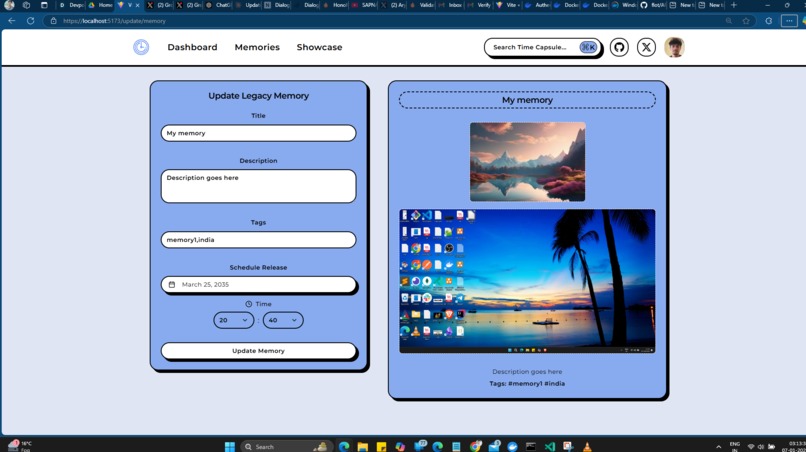
Task: Switch to the ChatG browser tab
Action: click(x=218, y=5)
